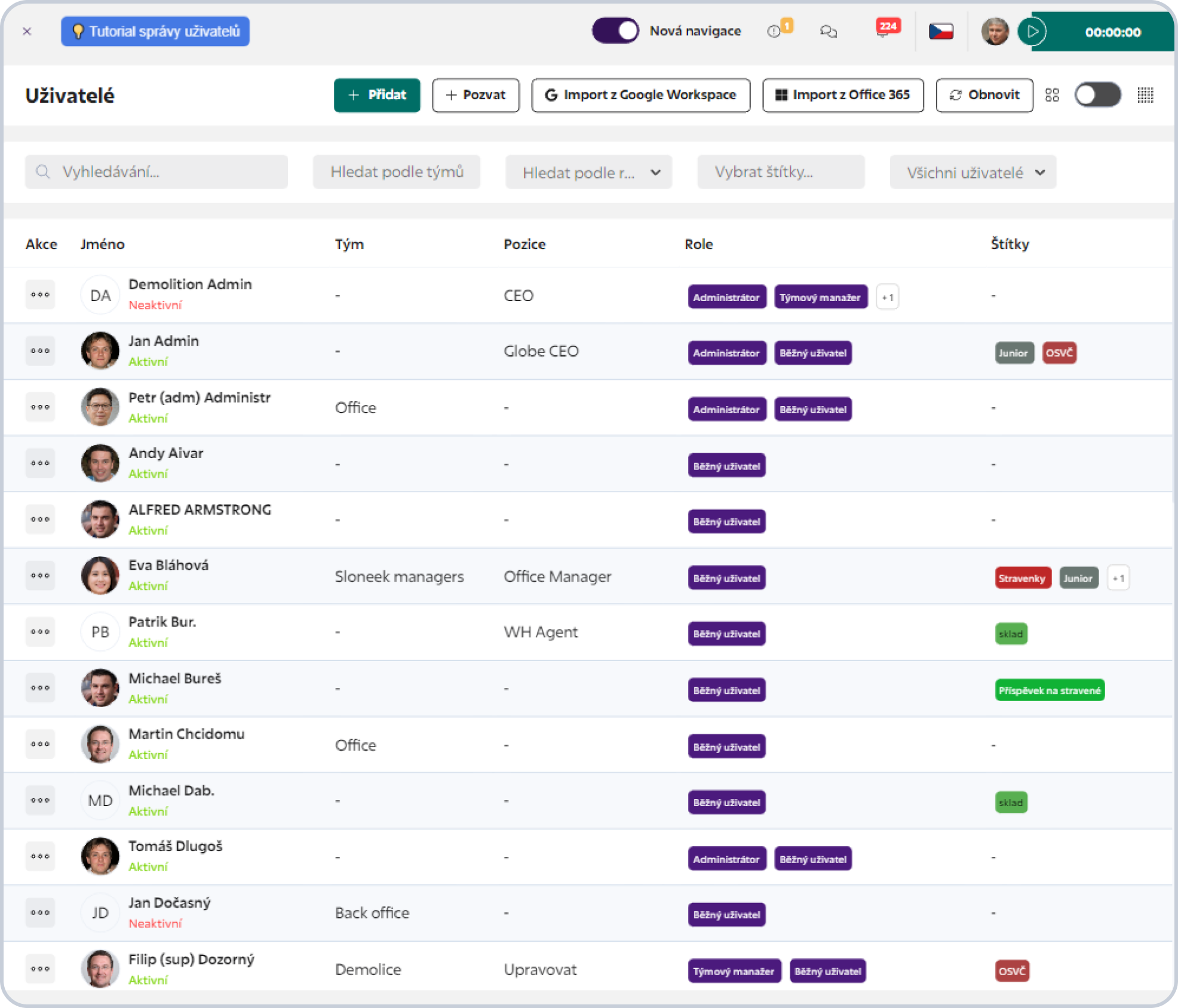Toggle the view switch next to Obnovit

pyautogui.click(x=1097, y=95)
